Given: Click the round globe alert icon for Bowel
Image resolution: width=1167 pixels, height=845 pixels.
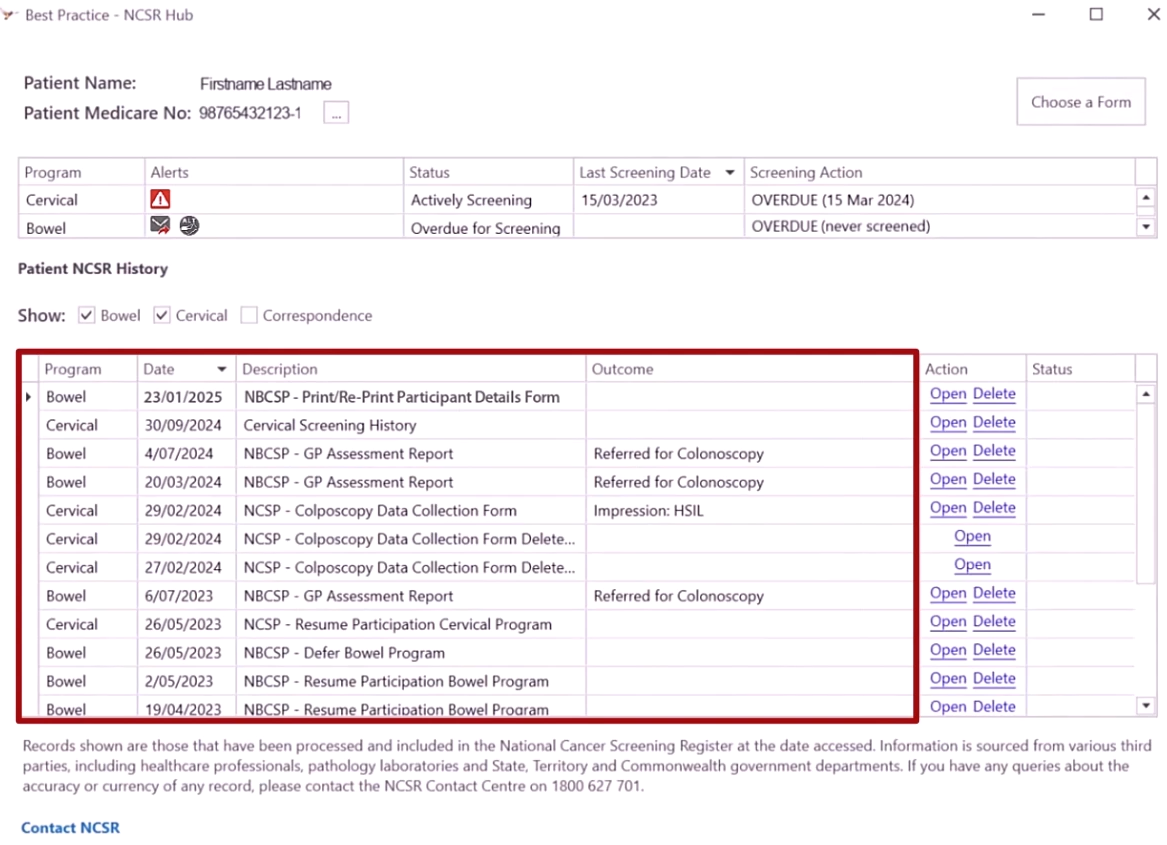Looking at the screenshot, I should point(189,226).
